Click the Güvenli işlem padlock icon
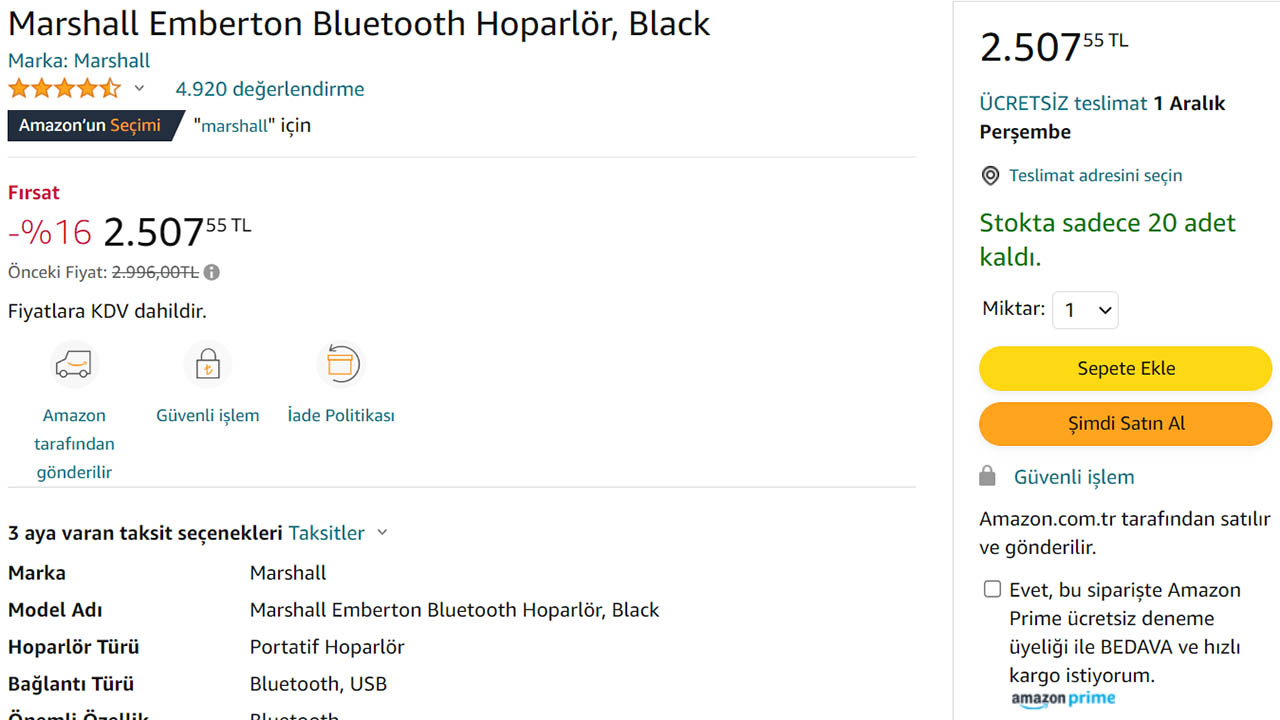The height and width of the screenshot is (720, 1280). pyautogui.click(x=207, y=364)
